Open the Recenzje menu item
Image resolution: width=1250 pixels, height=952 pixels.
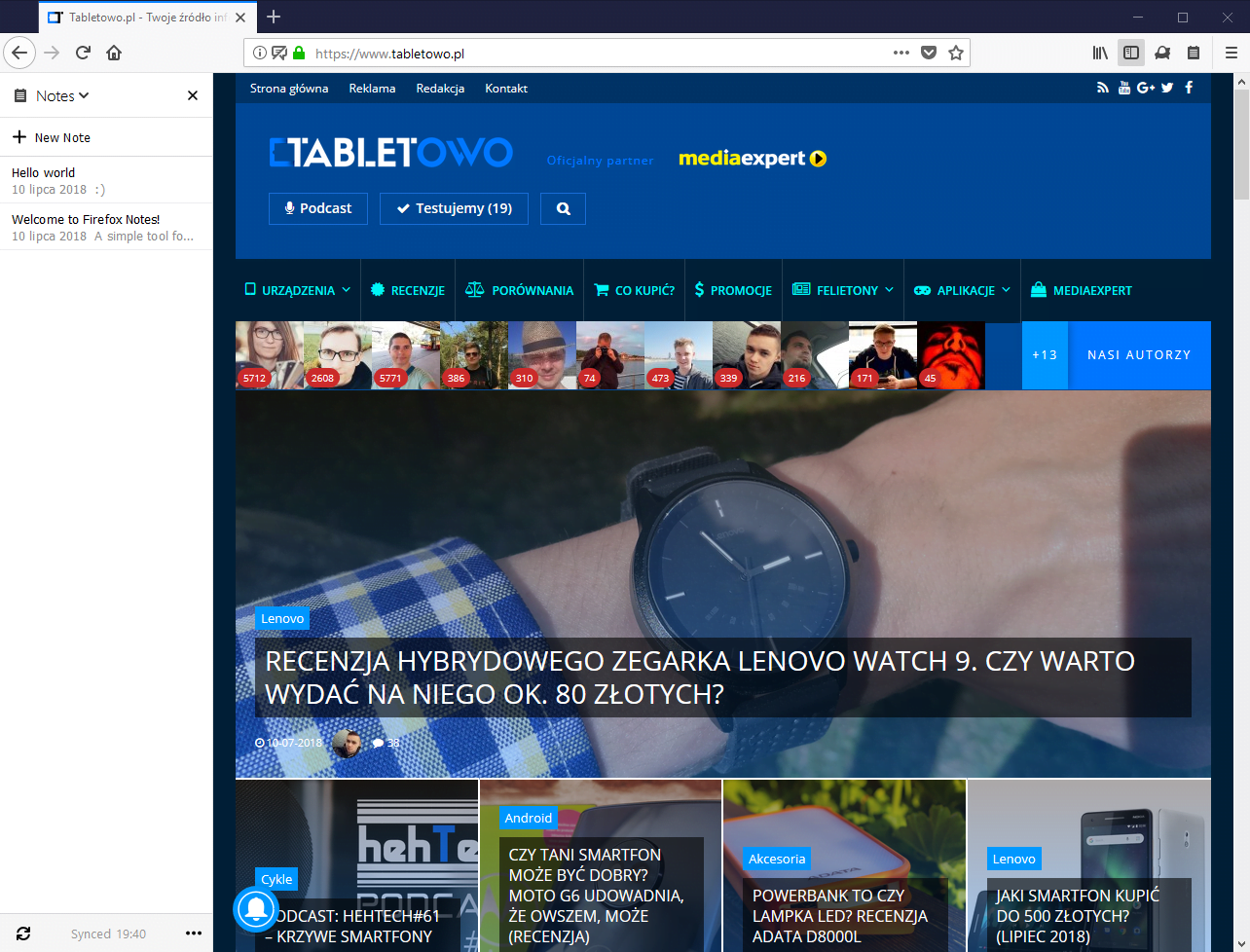[x=408, y=290]
